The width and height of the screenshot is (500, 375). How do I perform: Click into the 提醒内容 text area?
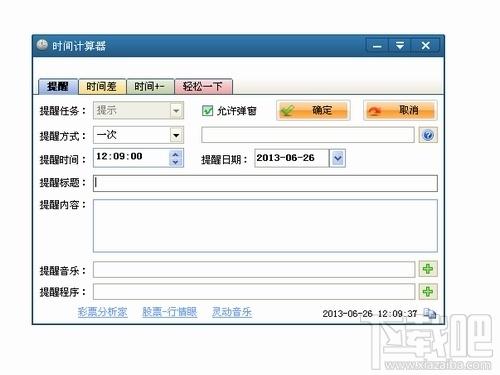(265, 226)
